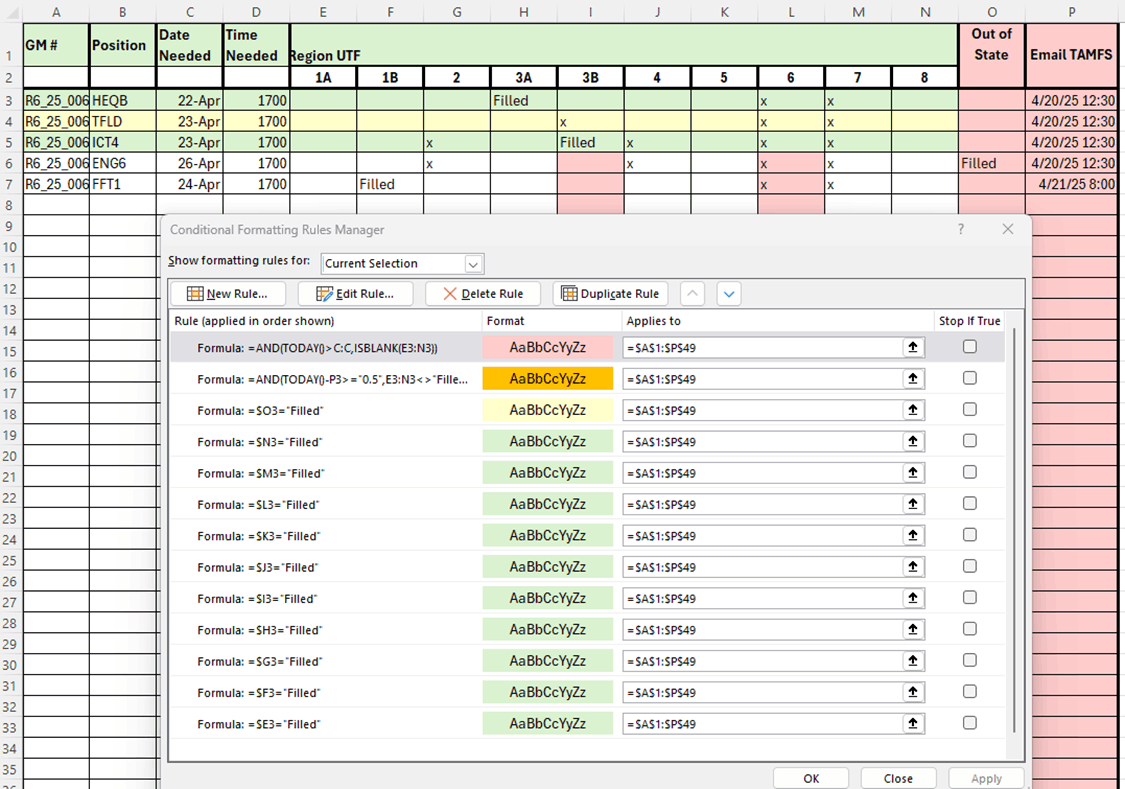Viewport: 1125px width, 789px height.
Task: Click the Region UTF header cell
Action: click(x=624, y=45)
